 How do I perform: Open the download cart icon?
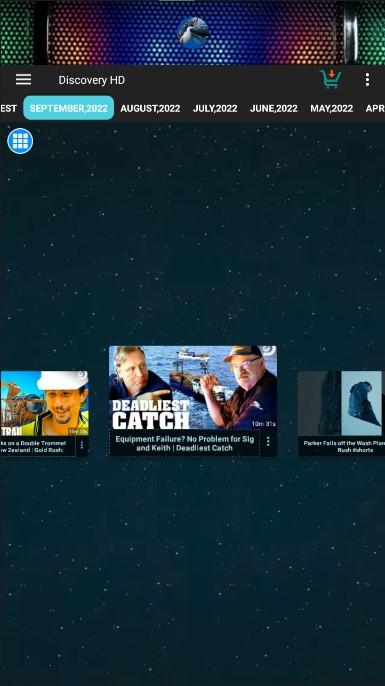[331, 79]
